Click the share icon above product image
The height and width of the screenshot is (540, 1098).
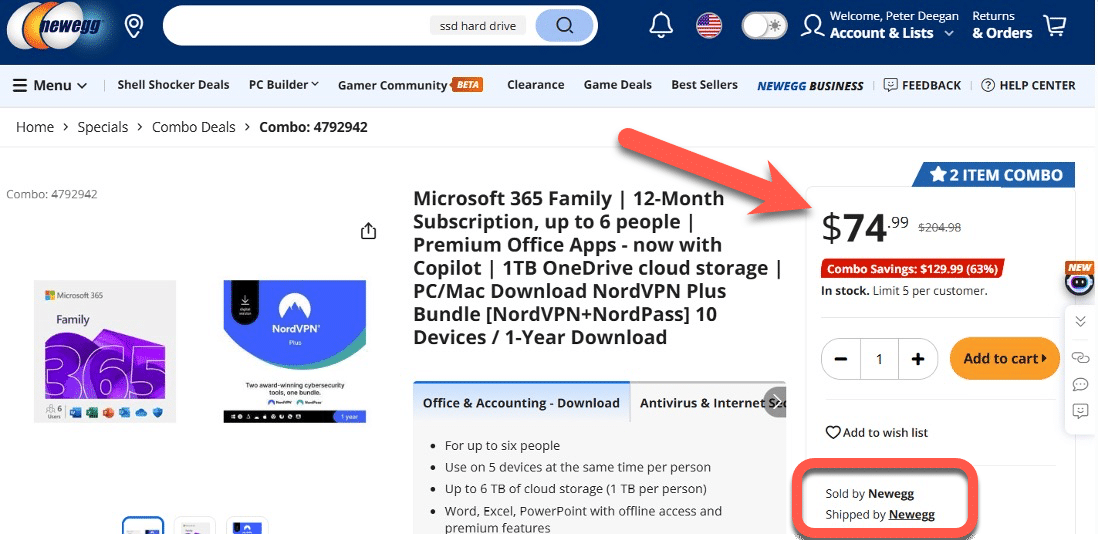[x=369, y=231]
